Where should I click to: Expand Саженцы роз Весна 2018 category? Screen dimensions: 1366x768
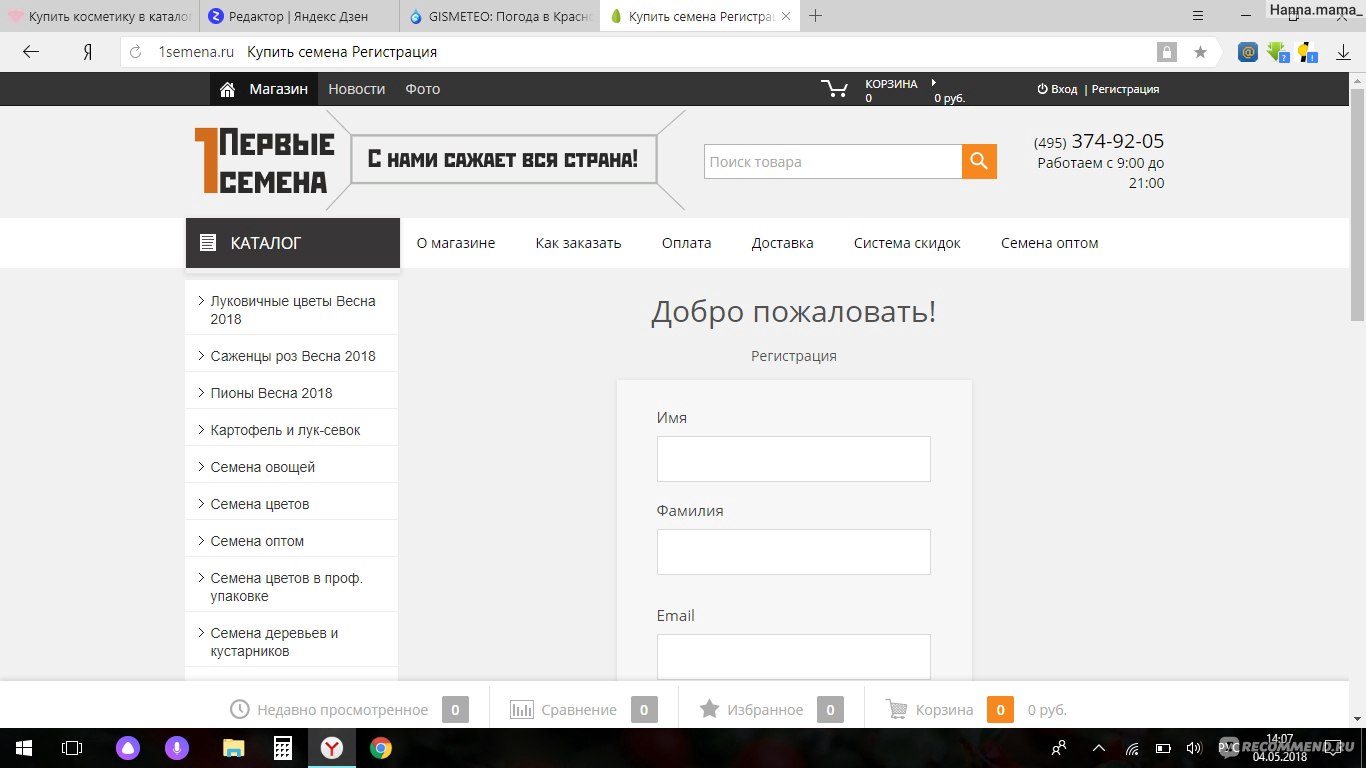point(292,356)
